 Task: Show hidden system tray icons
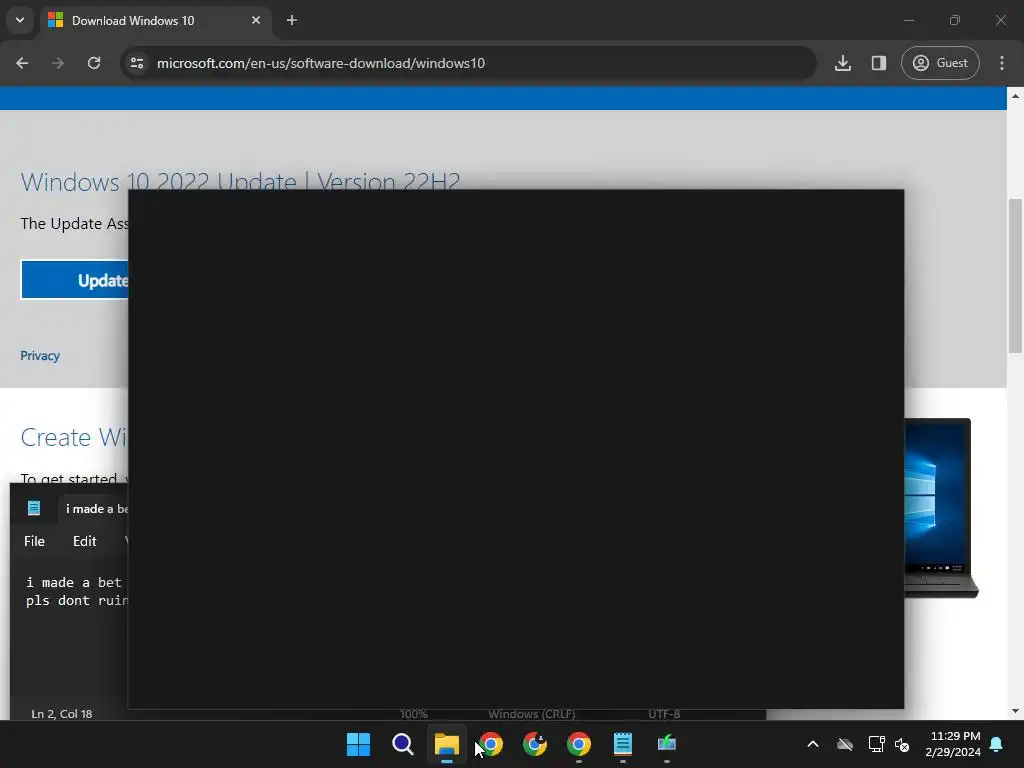(813, 744)
